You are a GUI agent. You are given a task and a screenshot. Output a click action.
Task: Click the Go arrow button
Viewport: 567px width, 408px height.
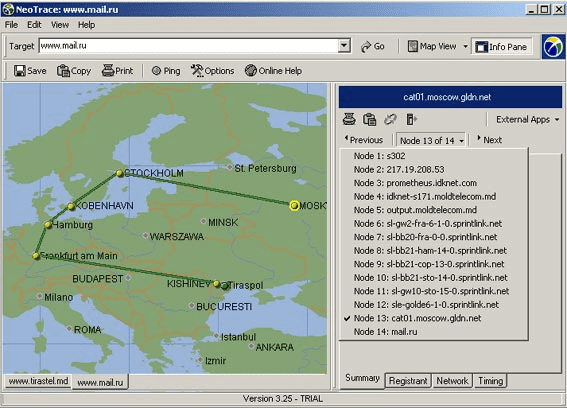coord(373,46)
